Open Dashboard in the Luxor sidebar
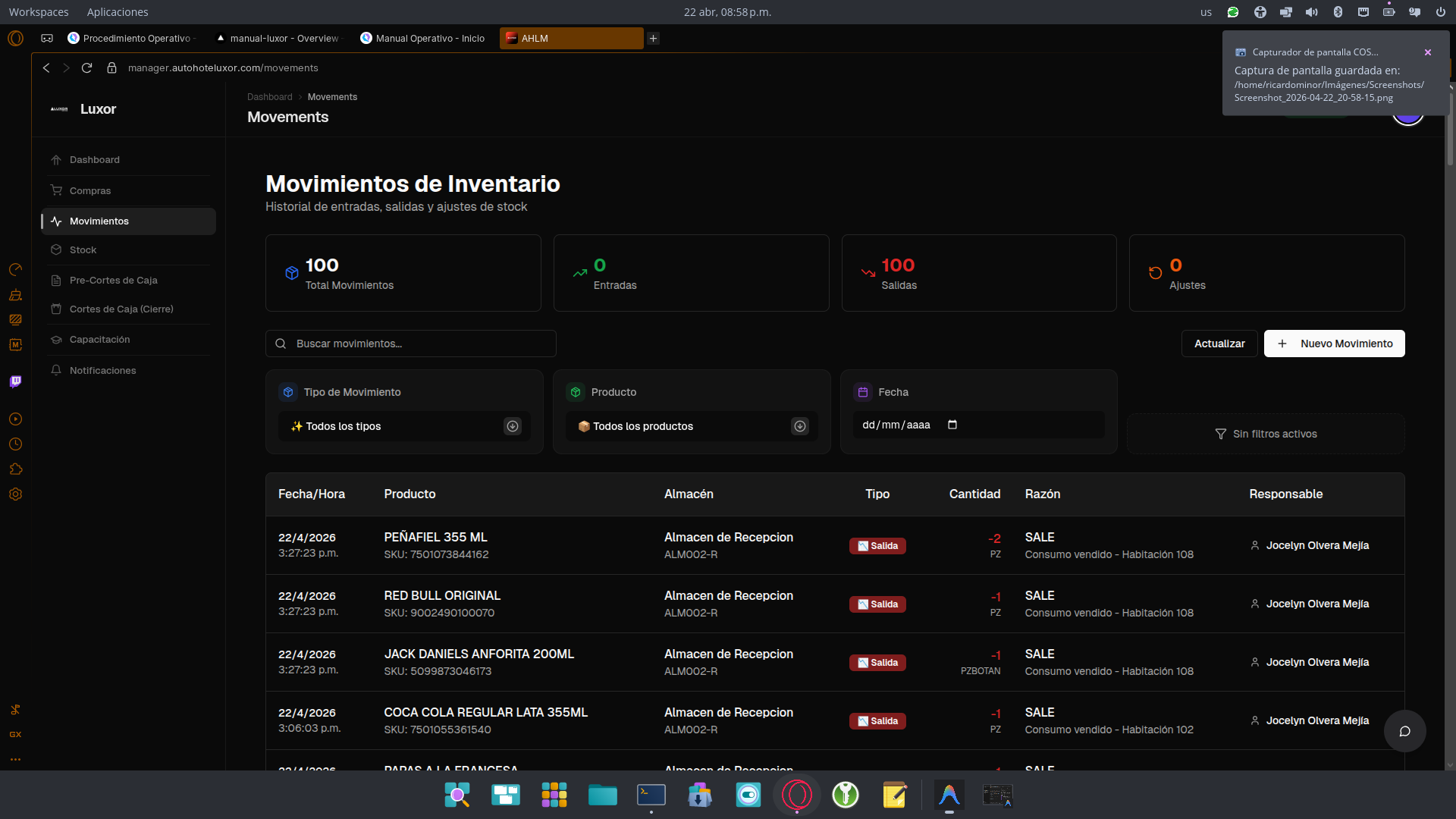The height and width of the screenshot is (819, 1456). click(128, 160)
